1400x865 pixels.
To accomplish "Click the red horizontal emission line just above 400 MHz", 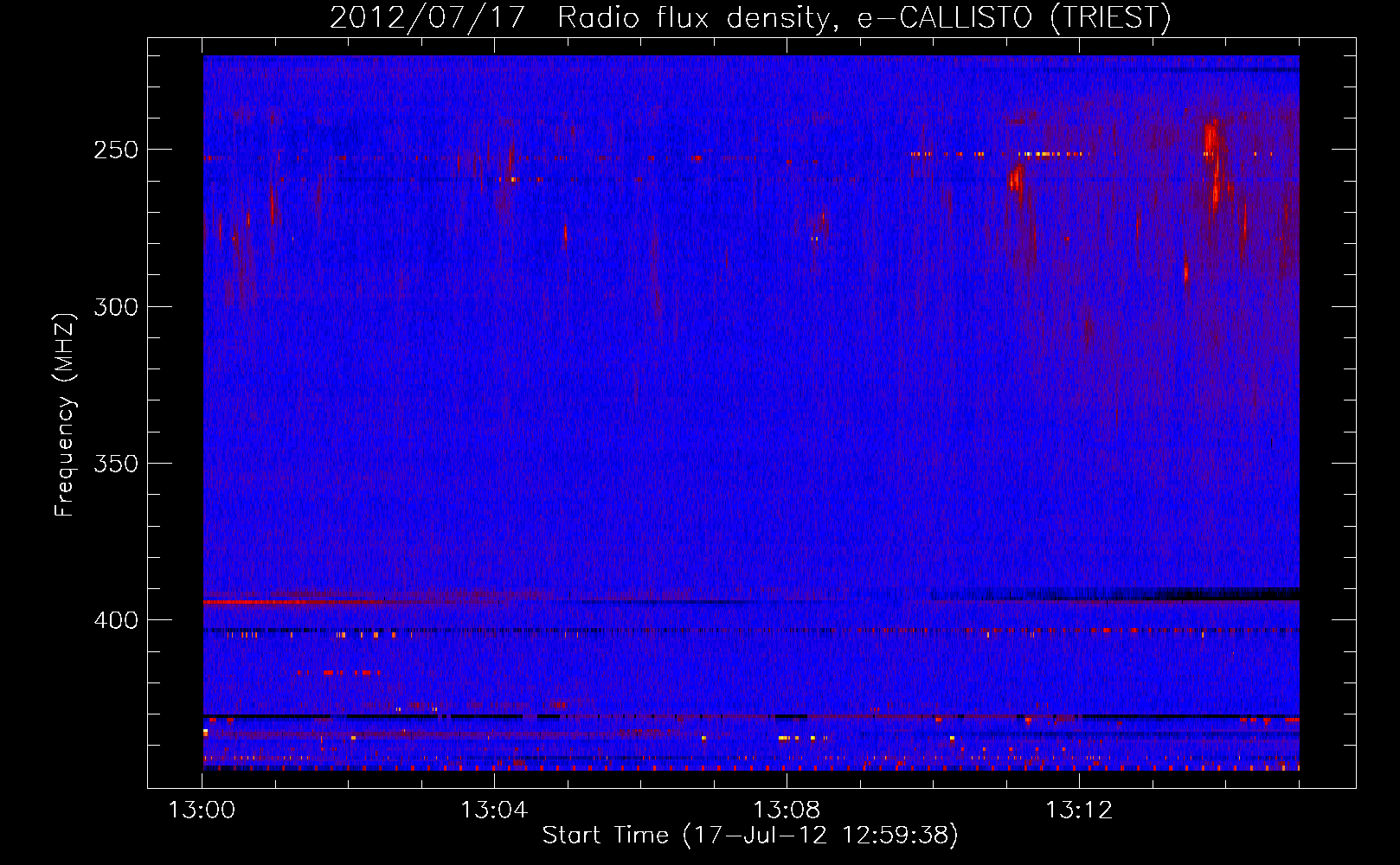I will coord(294,601).
